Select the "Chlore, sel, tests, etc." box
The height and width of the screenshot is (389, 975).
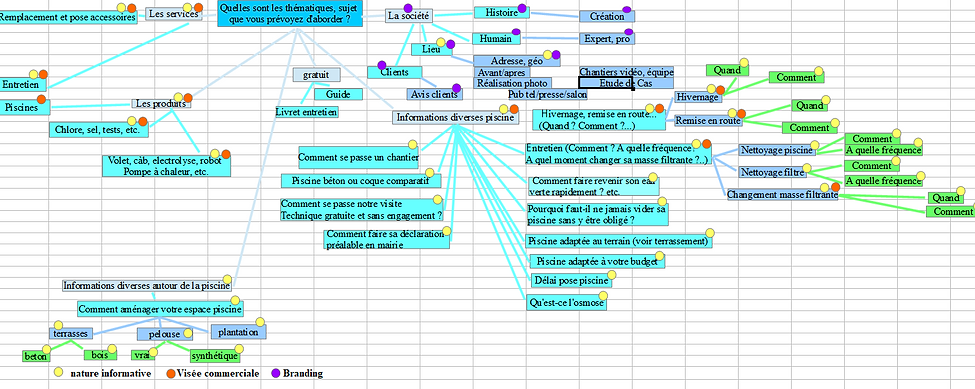98,130
